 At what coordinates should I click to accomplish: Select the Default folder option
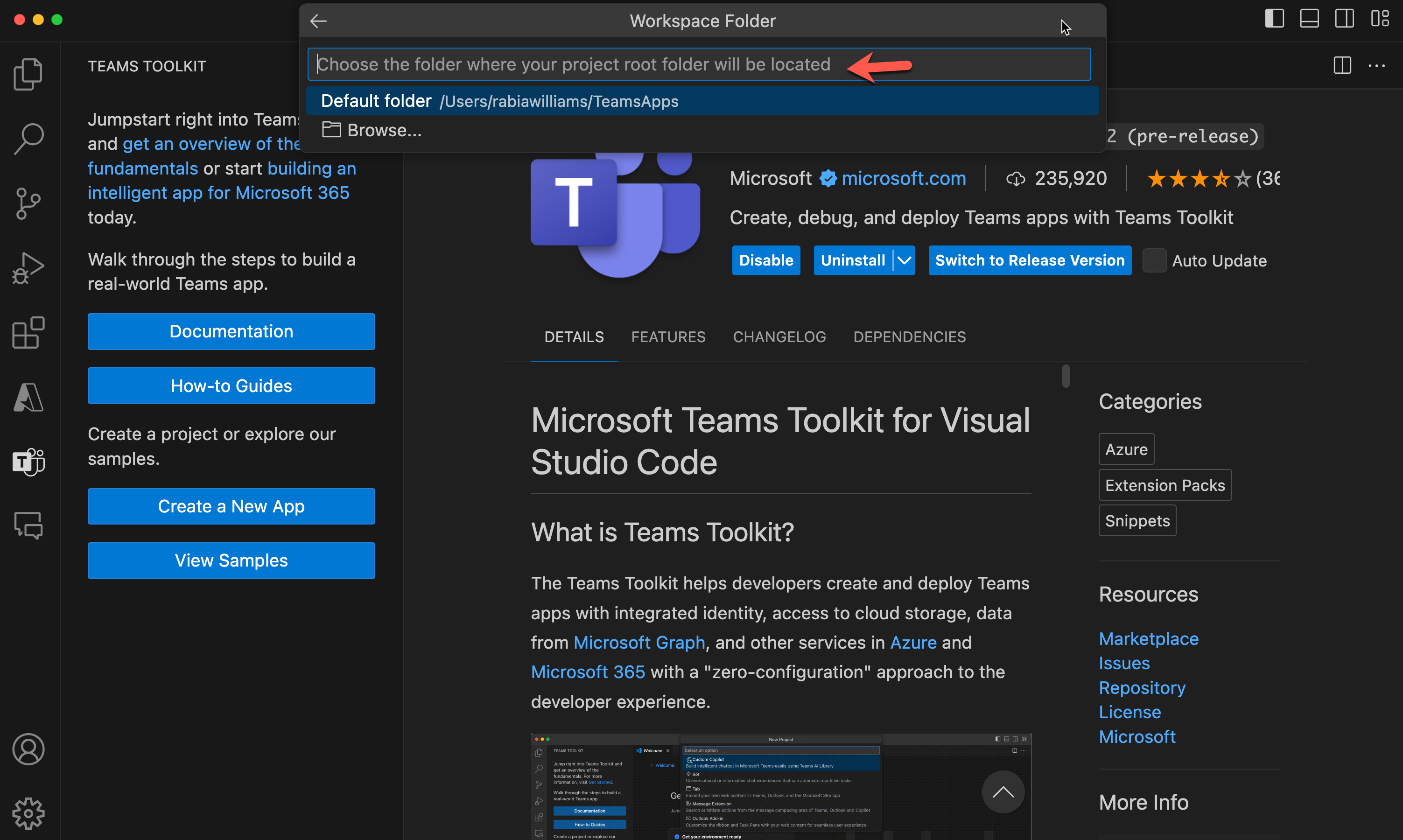[704, 100]
